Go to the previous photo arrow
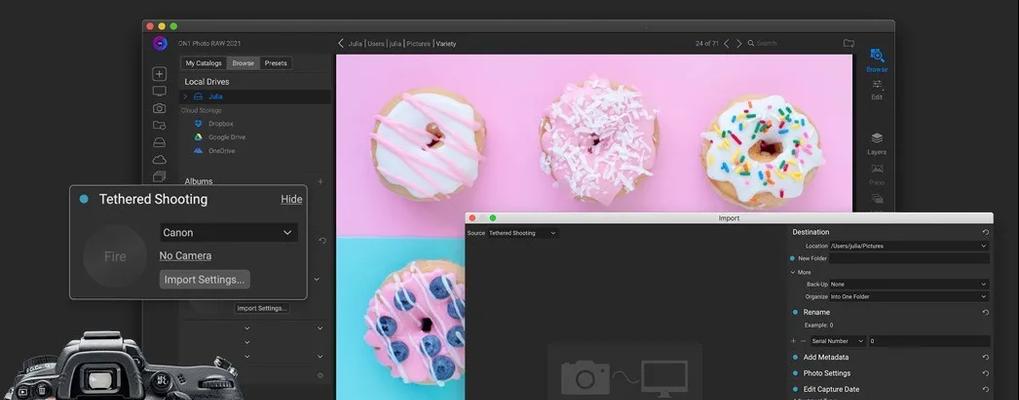This screenshot has height=400, width=1019. pyautogui.click(x=726, y=44)
